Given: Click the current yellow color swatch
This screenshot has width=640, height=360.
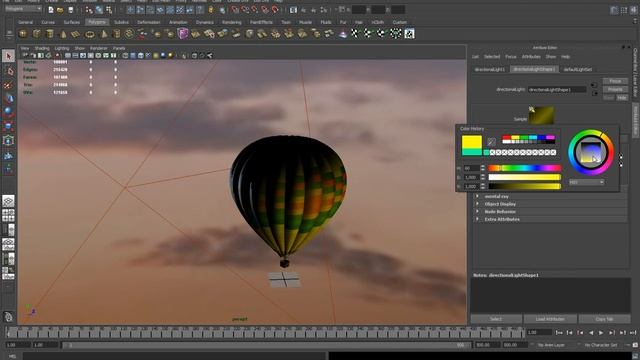Looking at the screenshot, I should 472,142.
